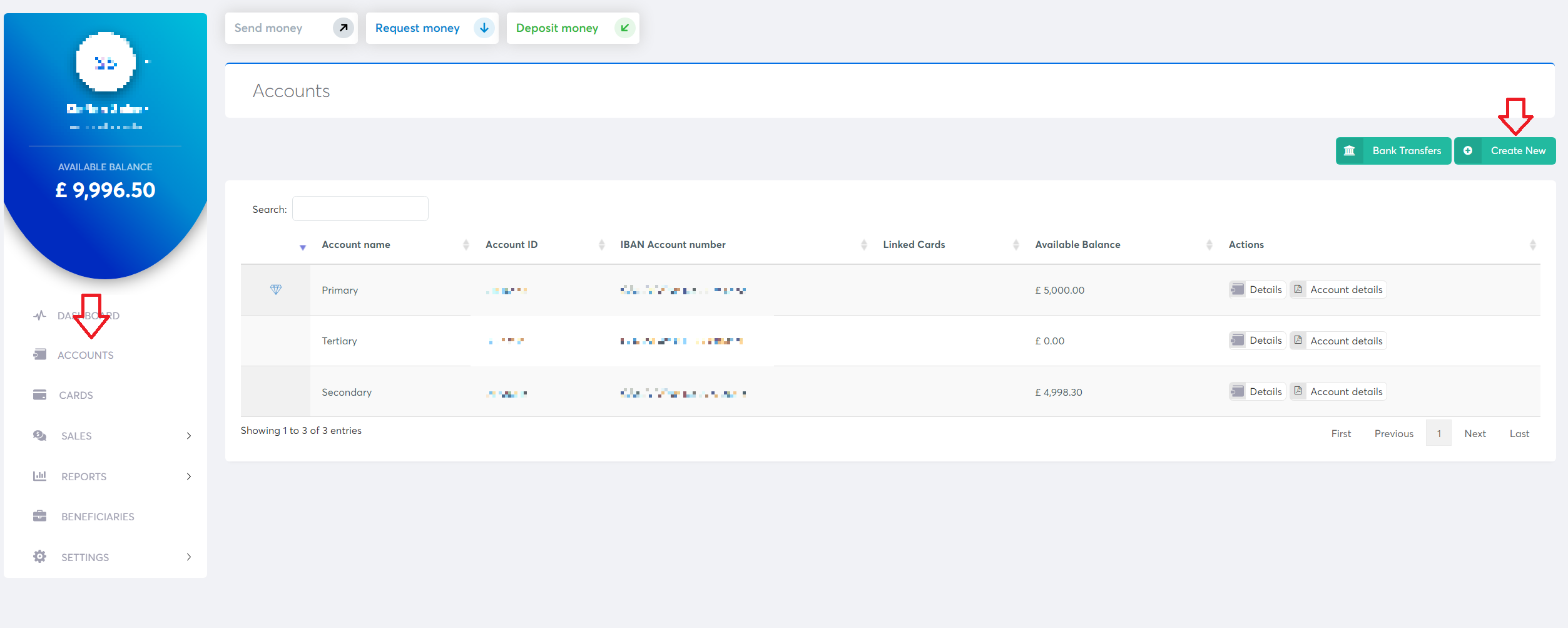
Task: Click the £ 9,996.50 available balance
Action: (x=105, y=190)
